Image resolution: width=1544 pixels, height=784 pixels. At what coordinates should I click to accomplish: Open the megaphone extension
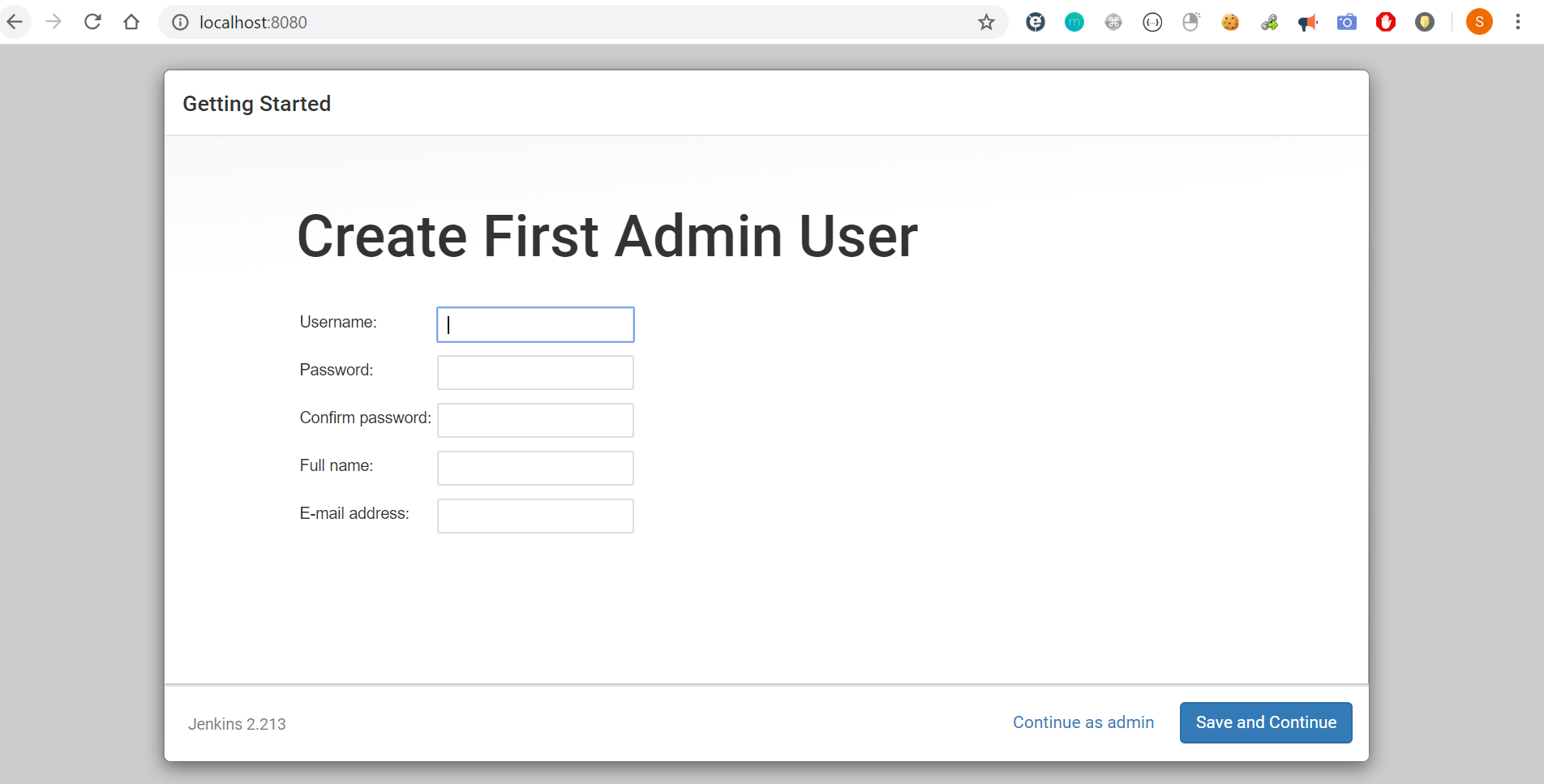(x=1307, y=22)
